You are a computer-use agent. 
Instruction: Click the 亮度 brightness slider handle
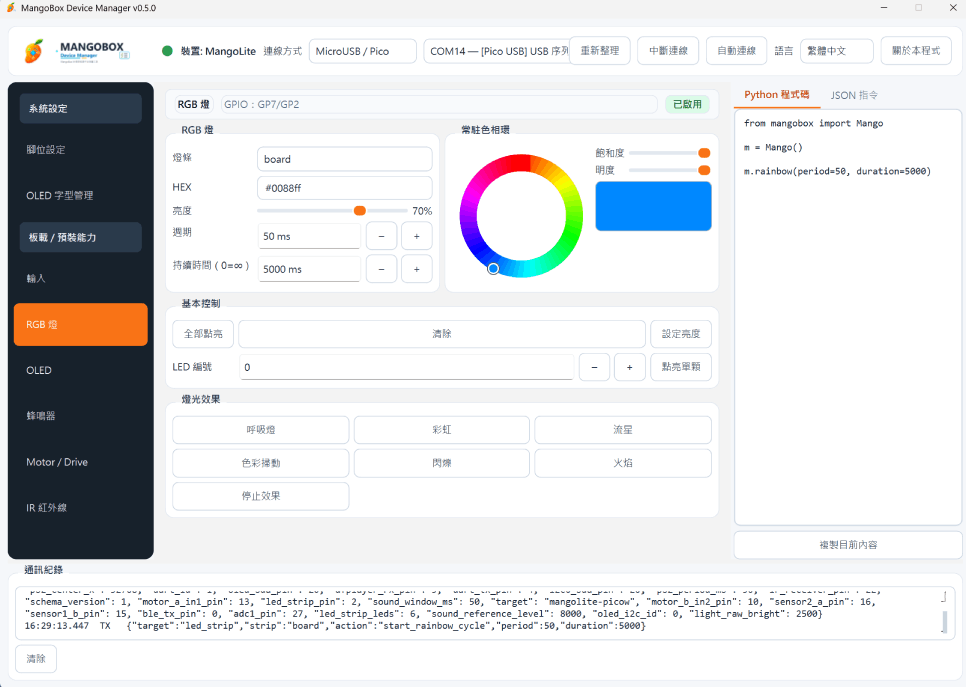360,211
